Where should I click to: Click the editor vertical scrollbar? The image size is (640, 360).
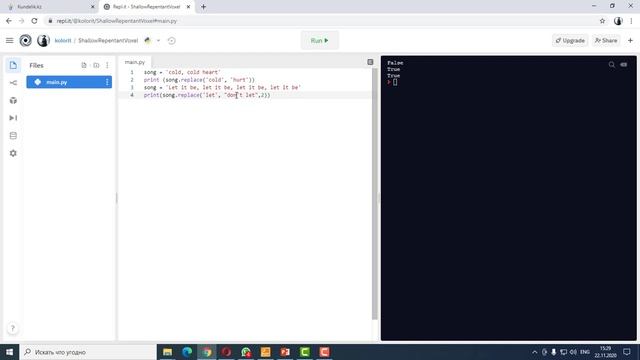[375, 194]
